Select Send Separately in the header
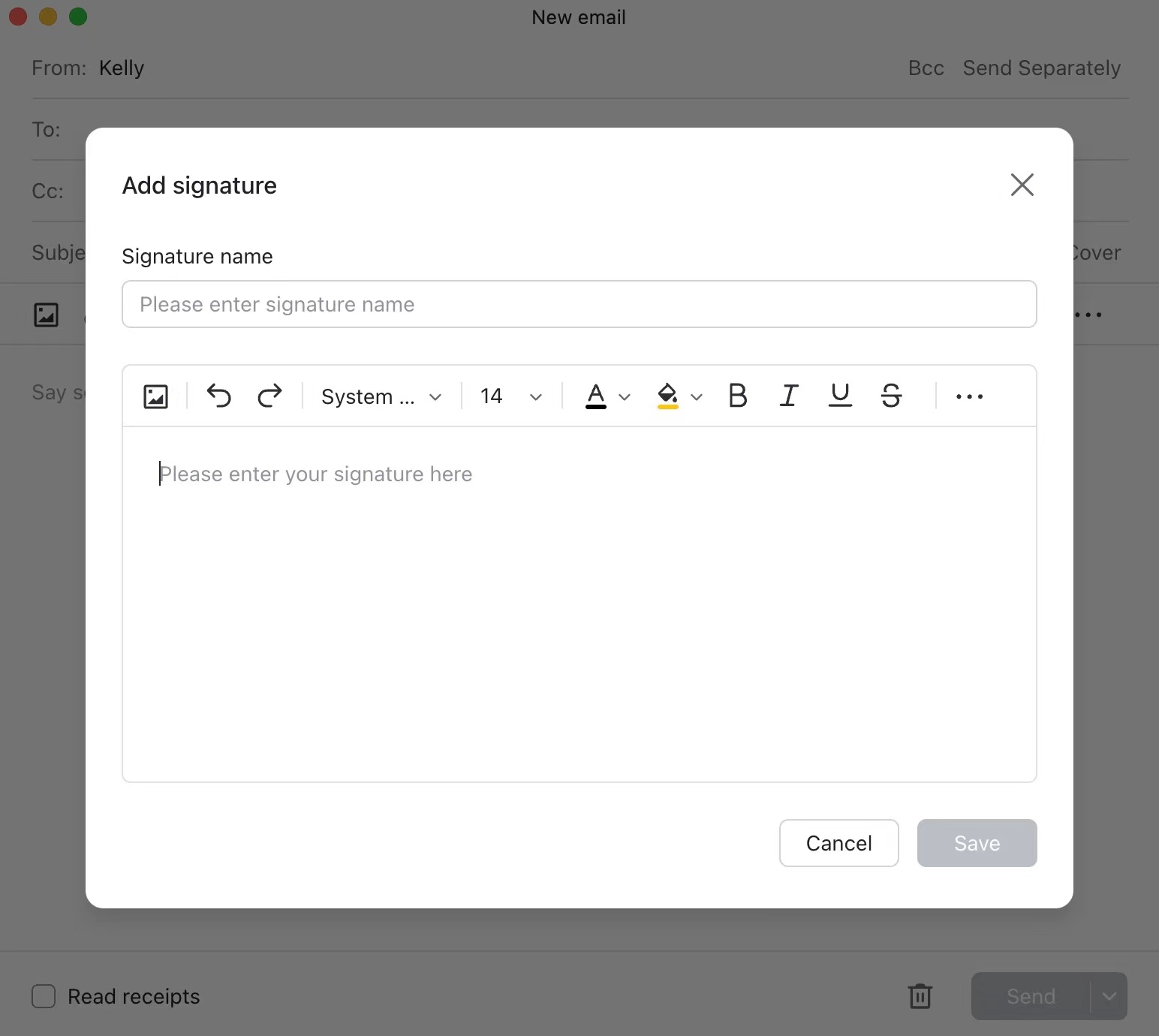The height and width of the screenshot is (1036, 1159). point(1041,68)
